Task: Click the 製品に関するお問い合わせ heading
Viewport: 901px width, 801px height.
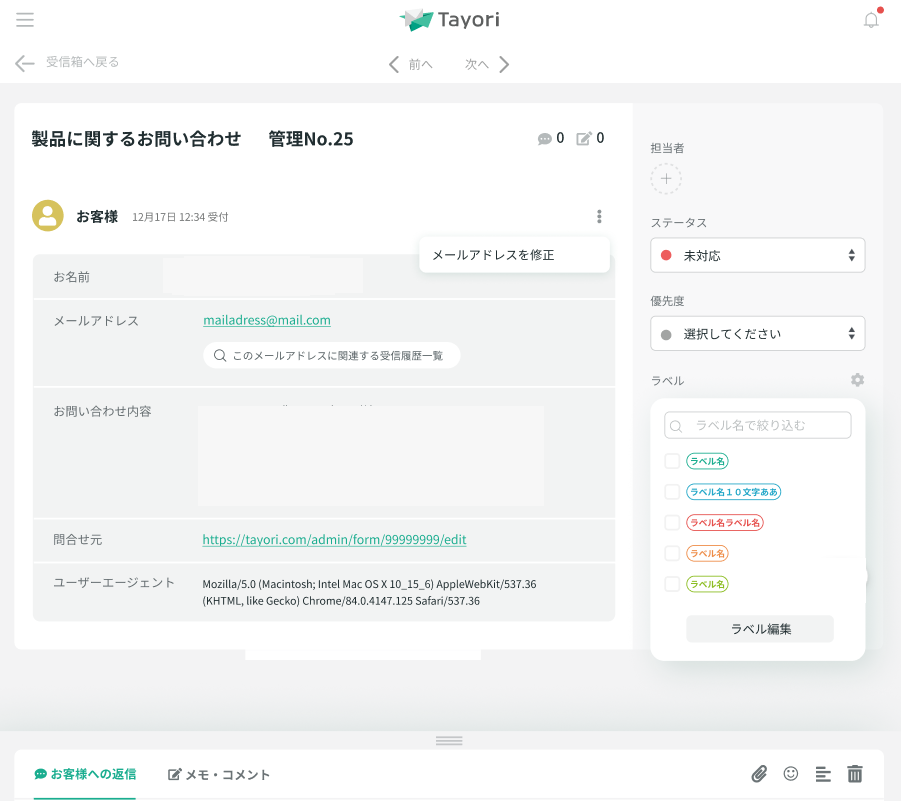Action: point(136,138)
